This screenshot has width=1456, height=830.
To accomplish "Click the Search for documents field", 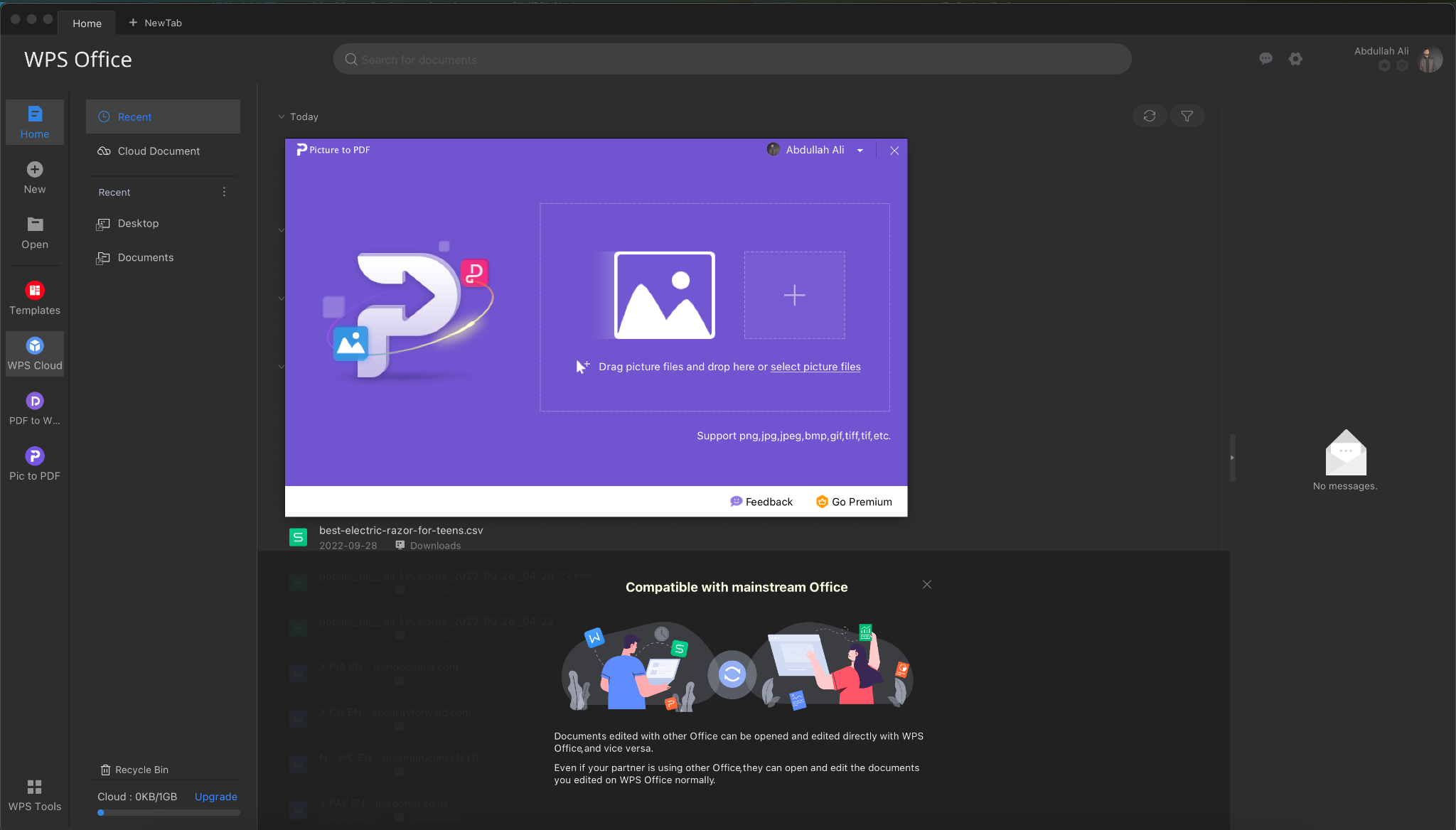I will click(732, 59).
